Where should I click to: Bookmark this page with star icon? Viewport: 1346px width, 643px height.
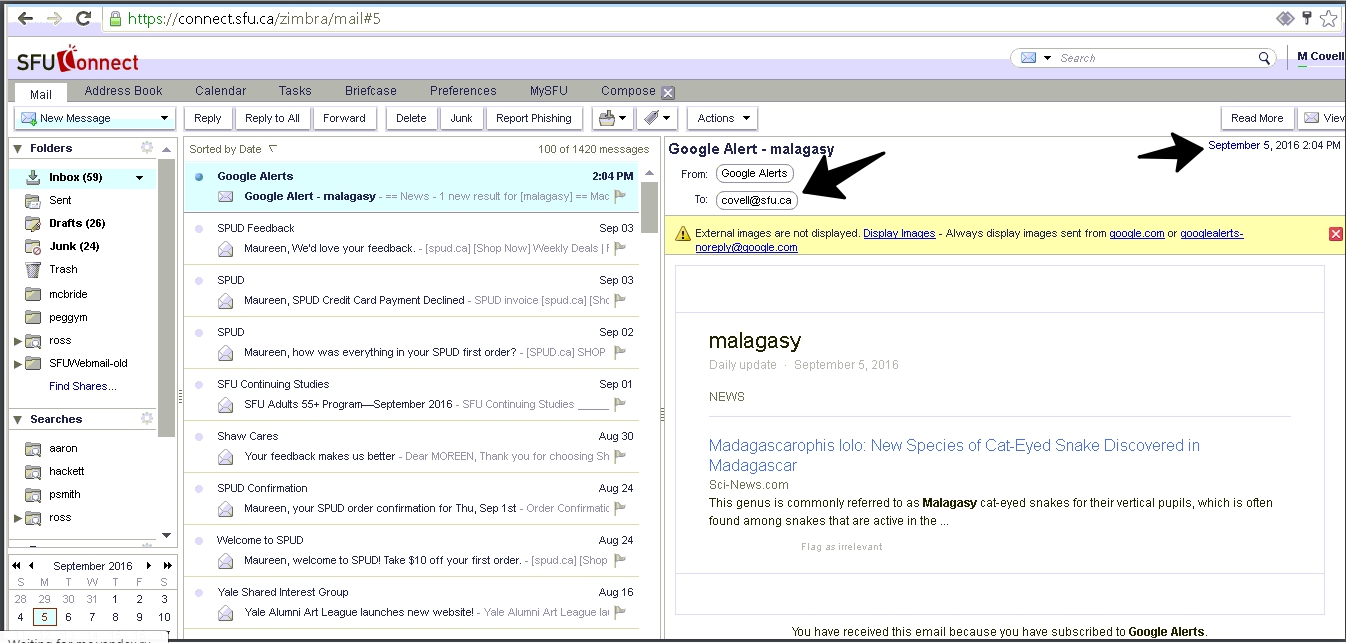tap(1327, 18)
